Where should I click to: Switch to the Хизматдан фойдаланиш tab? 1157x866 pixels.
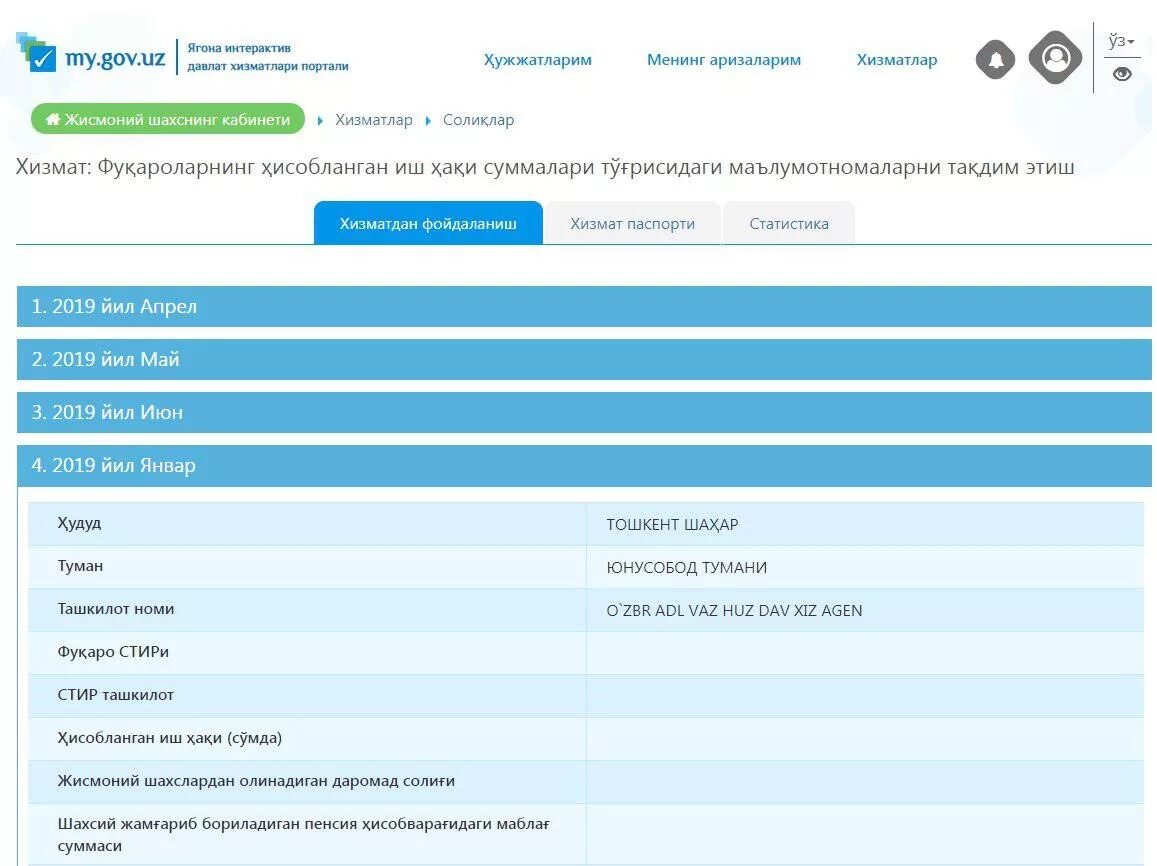click(x=428, y=224)
